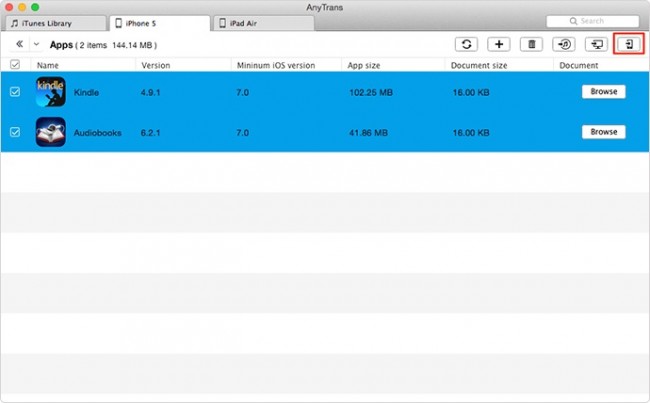Click Browse button for Audiobooks documents
The height and width of the screenshot is (403, 650).
tap(603, 132)
